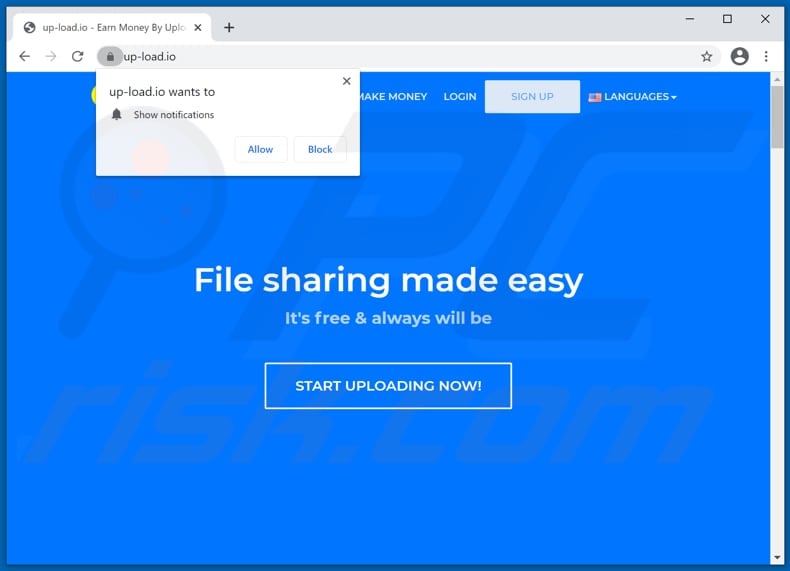The width and height of the screenshot is (790, 571).
Task: Click scrollbar down arrow
Action: (x=777, y=557)
